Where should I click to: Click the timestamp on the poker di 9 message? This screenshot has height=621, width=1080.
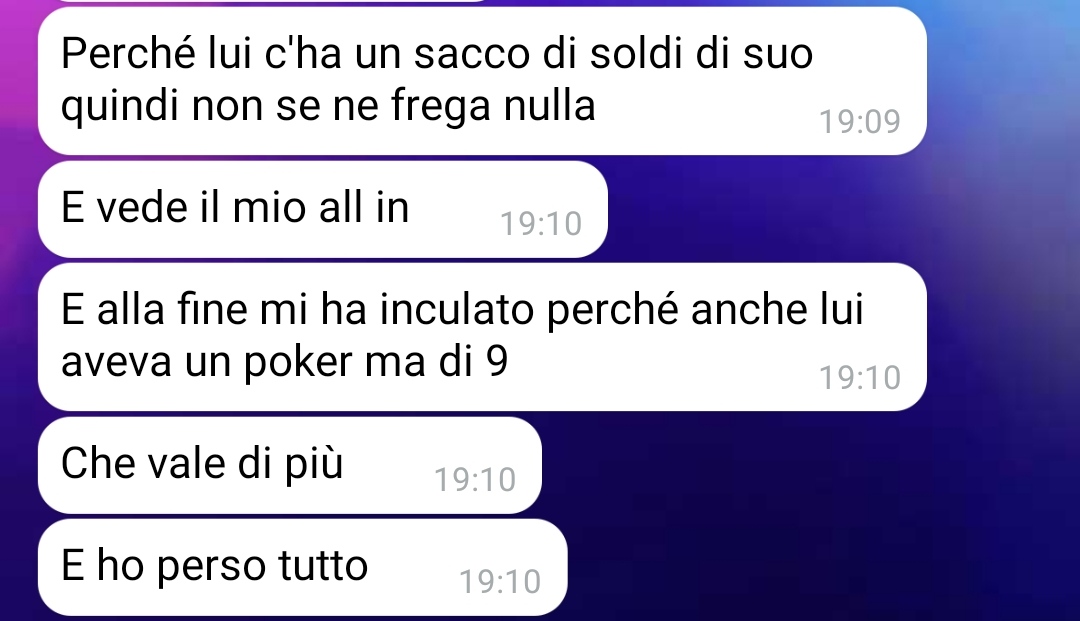tap(860, 378)
